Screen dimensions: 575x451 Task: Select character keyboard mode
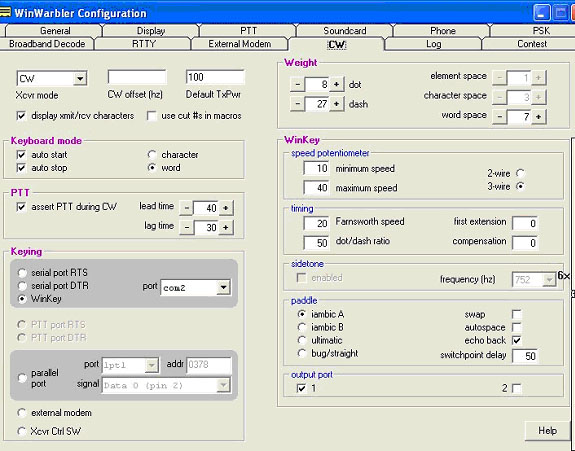click(x=152, y=155)
